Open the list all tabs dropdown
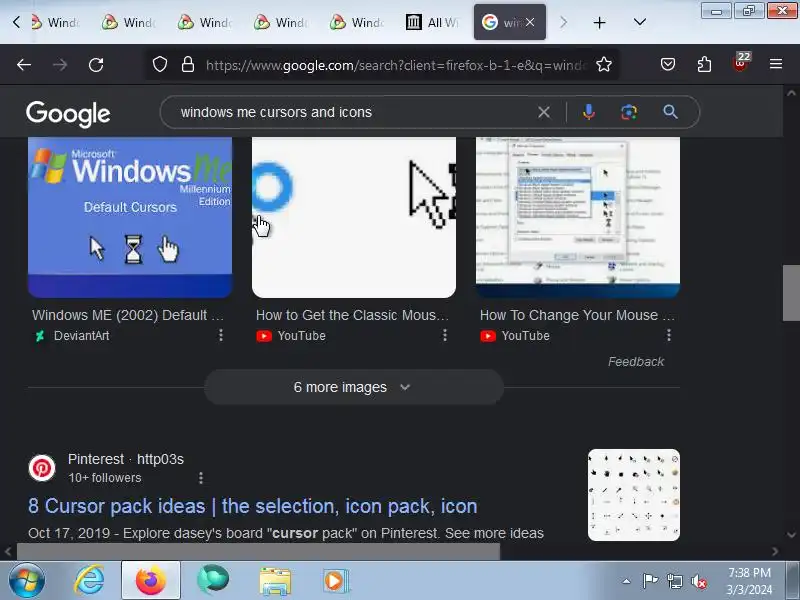 pos(639,22)
